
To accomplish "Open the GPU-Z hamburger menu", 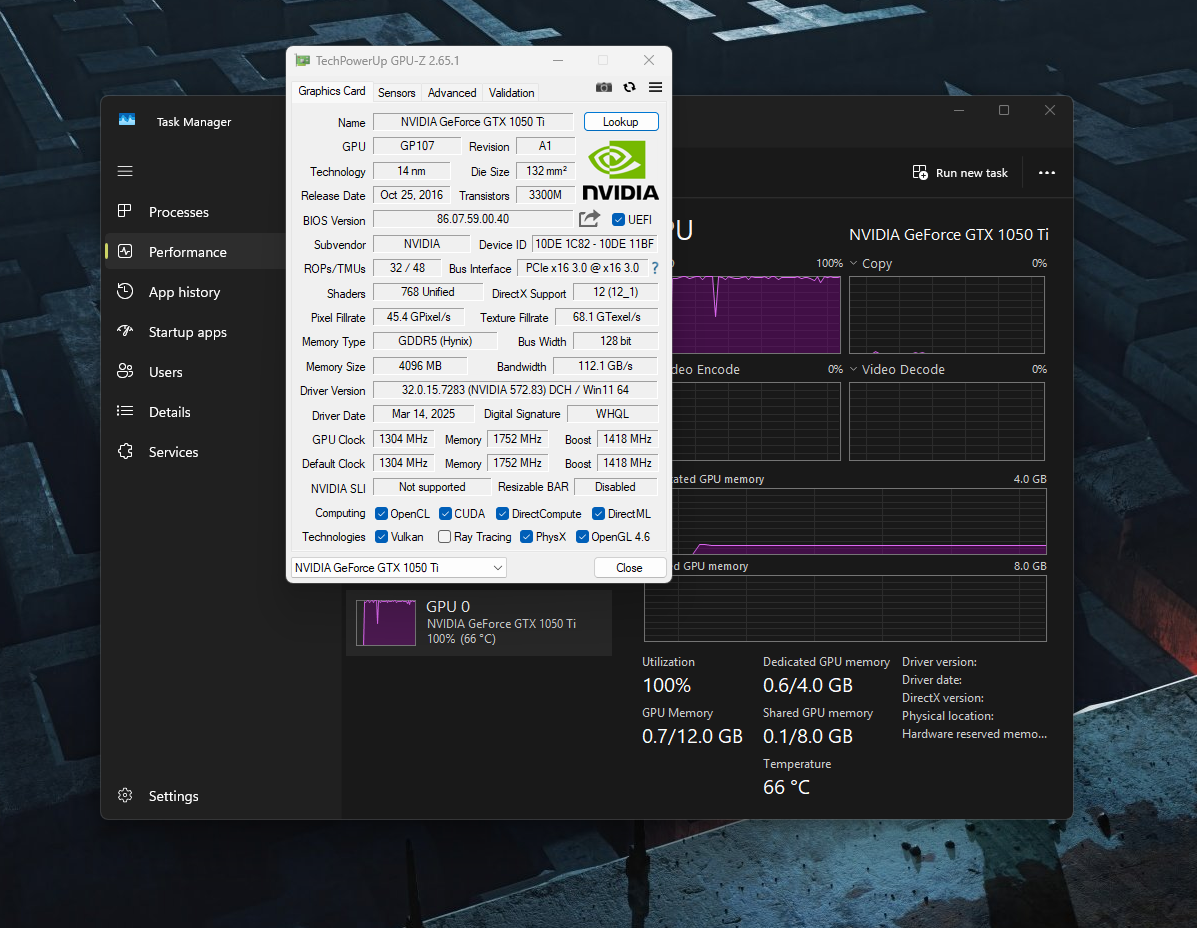I will pos(655,88).
